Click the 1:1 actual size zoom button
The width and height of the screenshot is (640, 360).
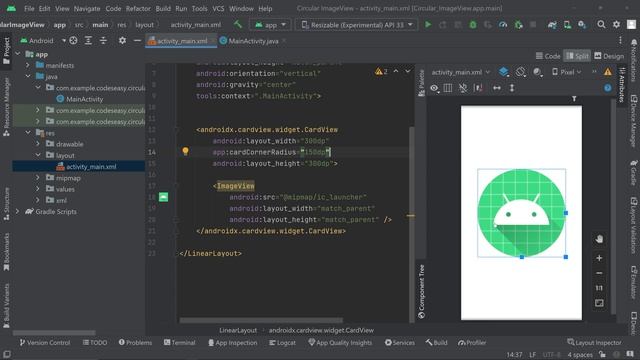pyautogui.click(x=599, y=288)
